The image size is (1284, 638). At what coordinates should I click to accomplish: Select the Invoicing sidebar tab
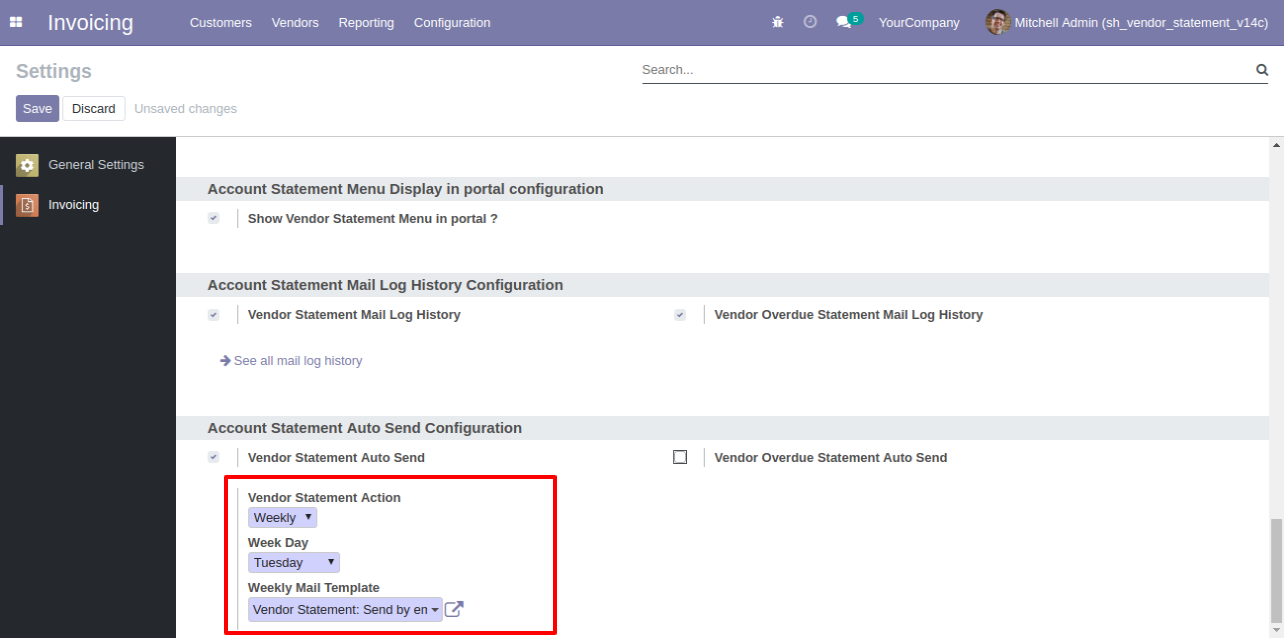pyautogui.click(x=88, y=205)
